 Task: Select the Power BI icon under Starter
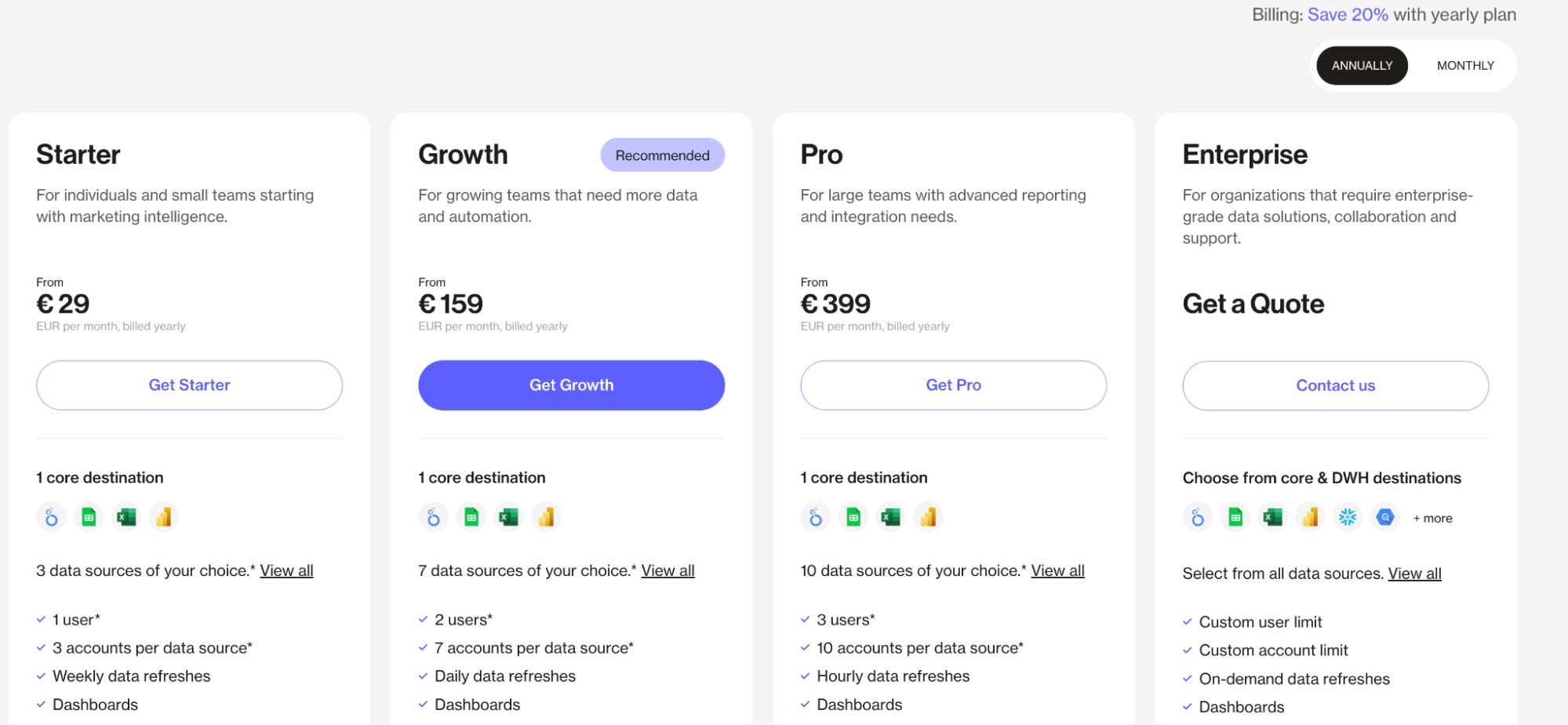(x=164, y=516)
